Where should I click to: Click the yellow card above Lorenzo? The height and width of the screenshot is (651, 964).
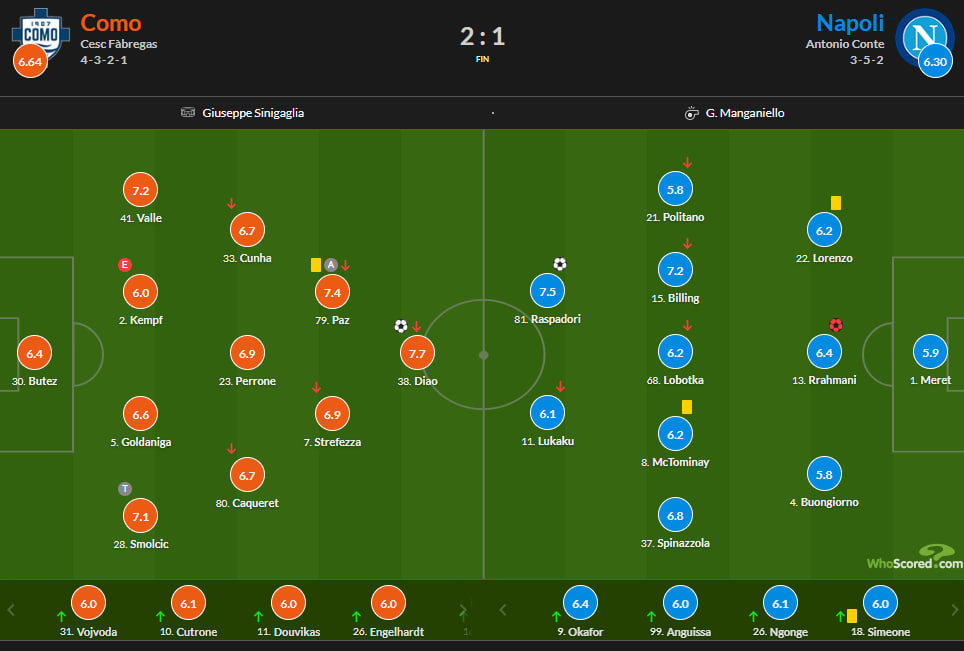point(836,203)
